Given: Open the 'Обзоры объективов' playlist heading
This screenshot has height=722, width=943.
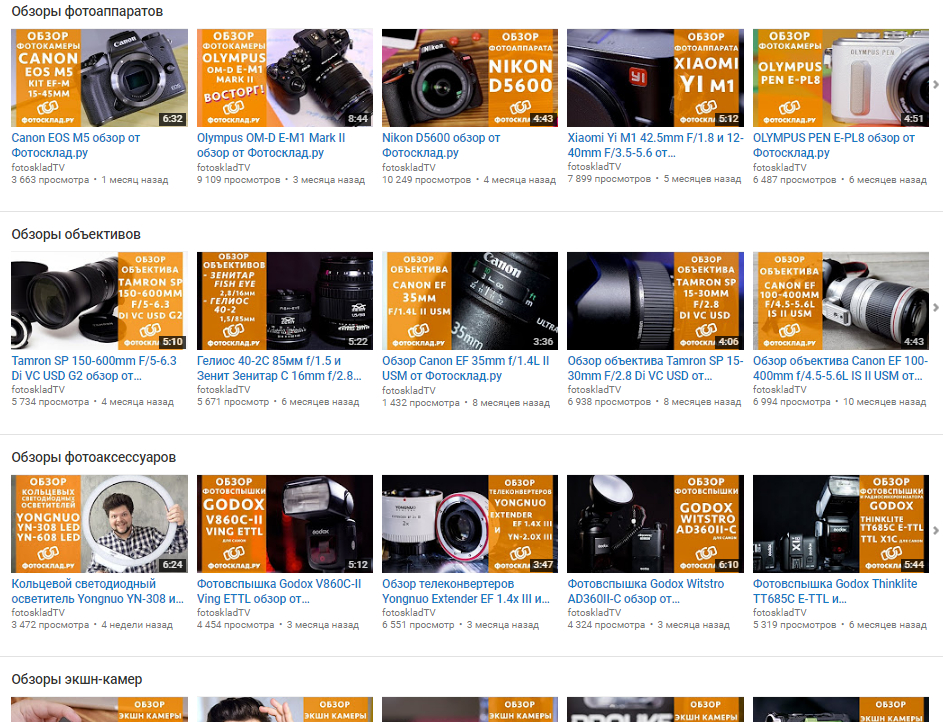Looking at the screenshot, I should 76,234.
